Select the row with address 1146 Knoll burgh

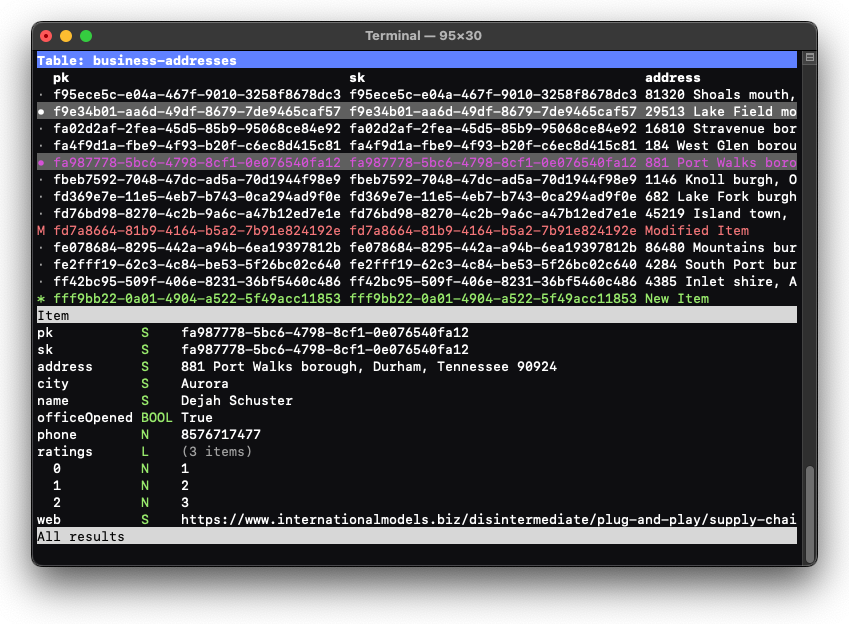coord(720,180)
